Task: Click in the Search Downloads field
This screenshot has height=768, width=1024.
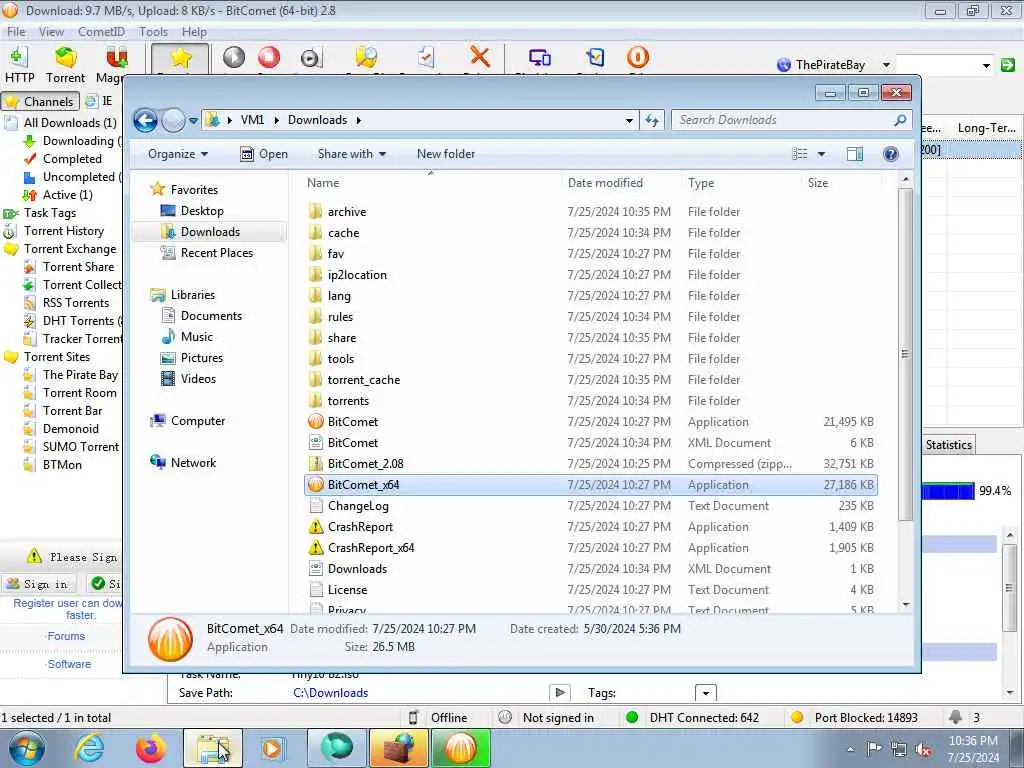Action: pyautogui.click(x=784, y=120)
